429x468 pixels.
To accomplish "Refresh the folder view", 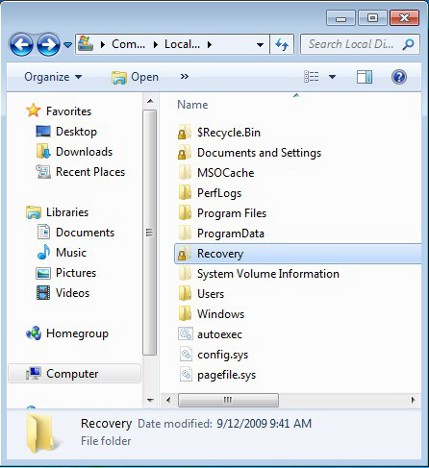I will click(x=282, y=44).
